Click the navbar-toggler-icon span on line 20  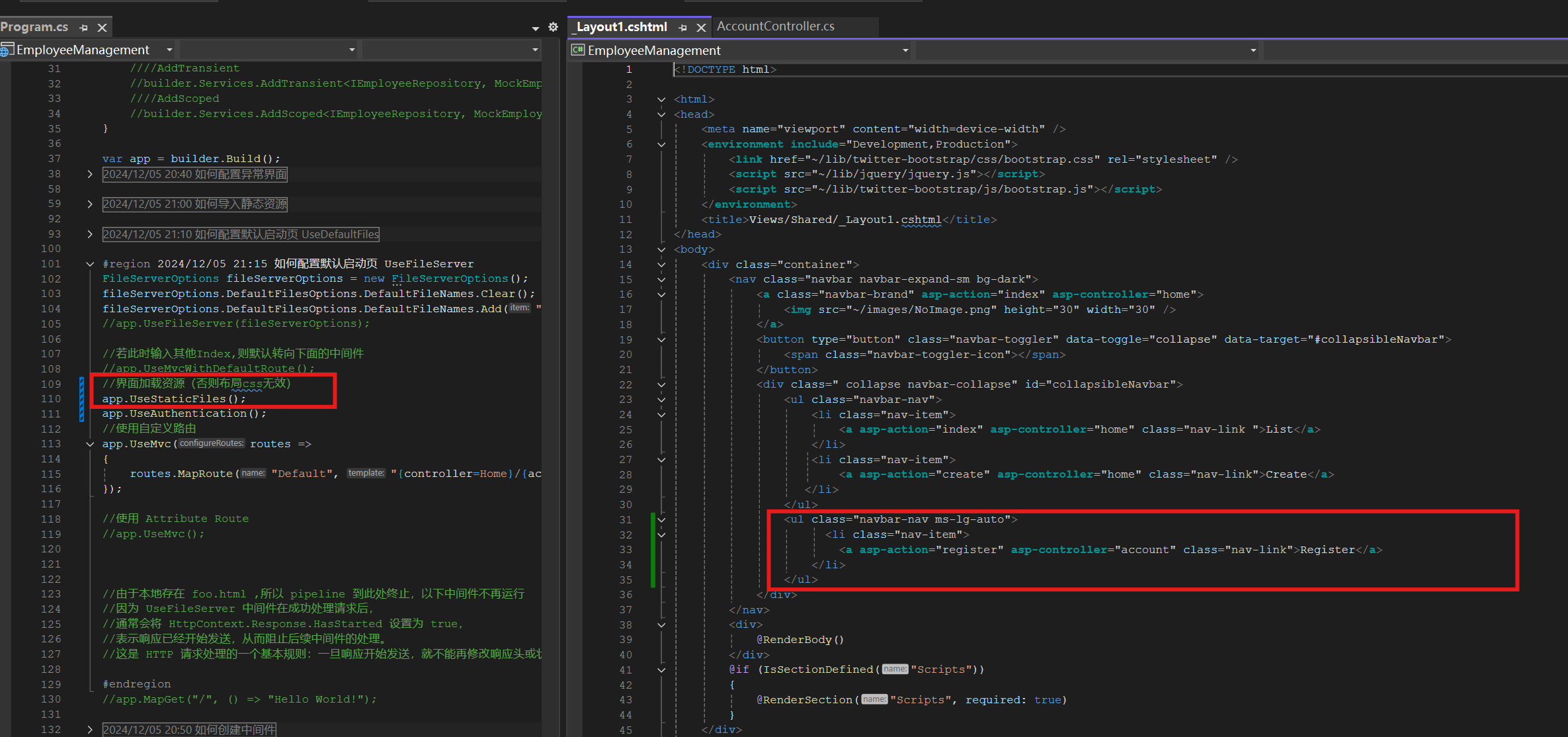click(925, 355)
